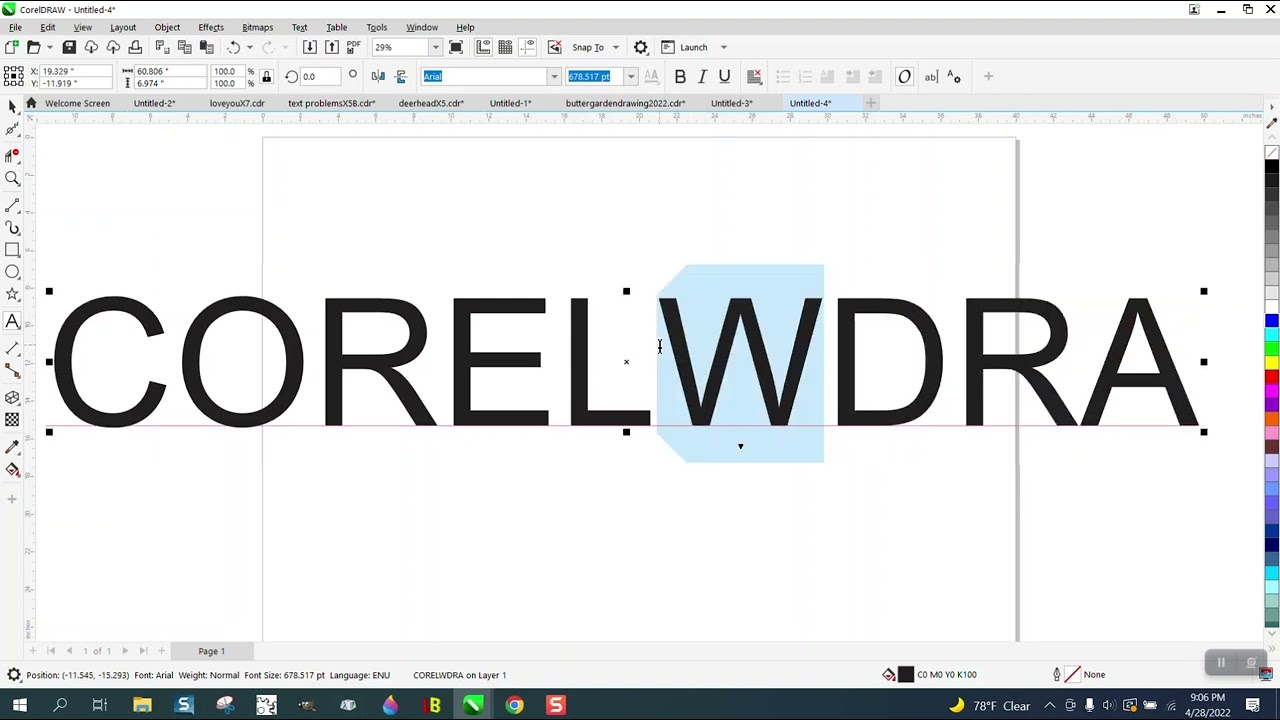The height and width of the screenshot is (720, 1280).
Task: Click the No color swatch
Action: click(1272, 153)
